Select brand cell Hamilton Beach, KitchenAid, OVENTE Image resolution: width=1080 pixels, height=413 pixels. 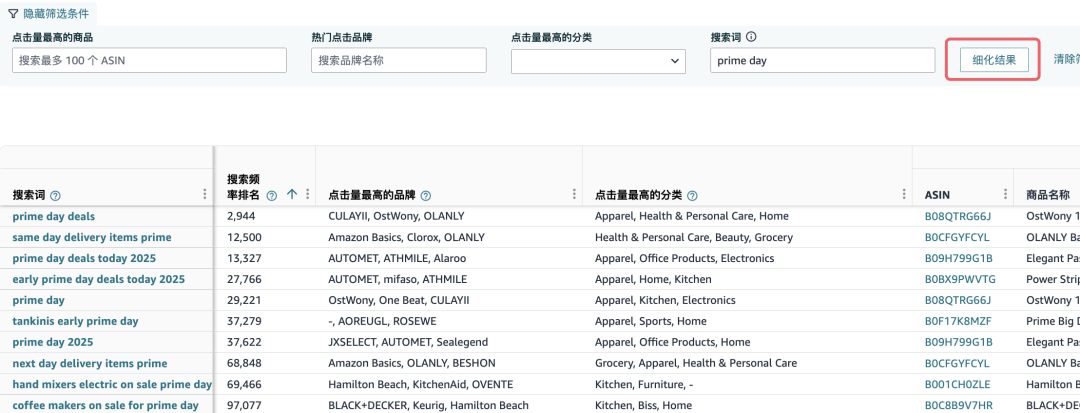pos(421,384)
